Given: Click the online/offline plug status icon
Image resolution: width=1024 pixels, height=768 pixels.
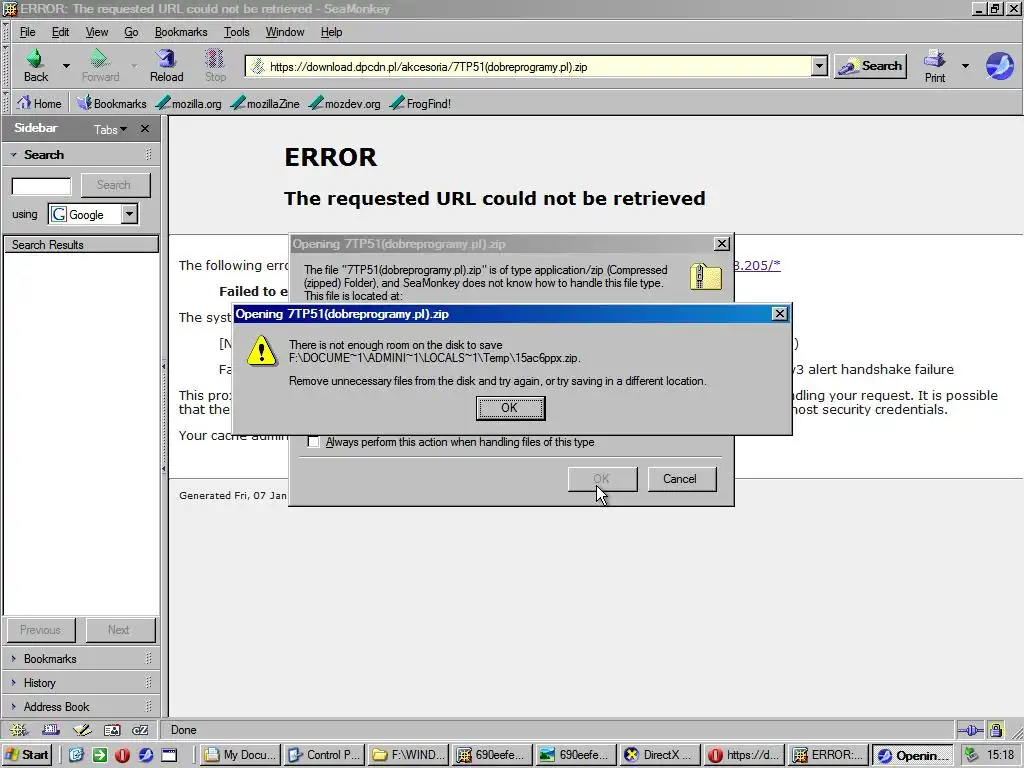Looking at the screenshot, I should pos(970,730).
